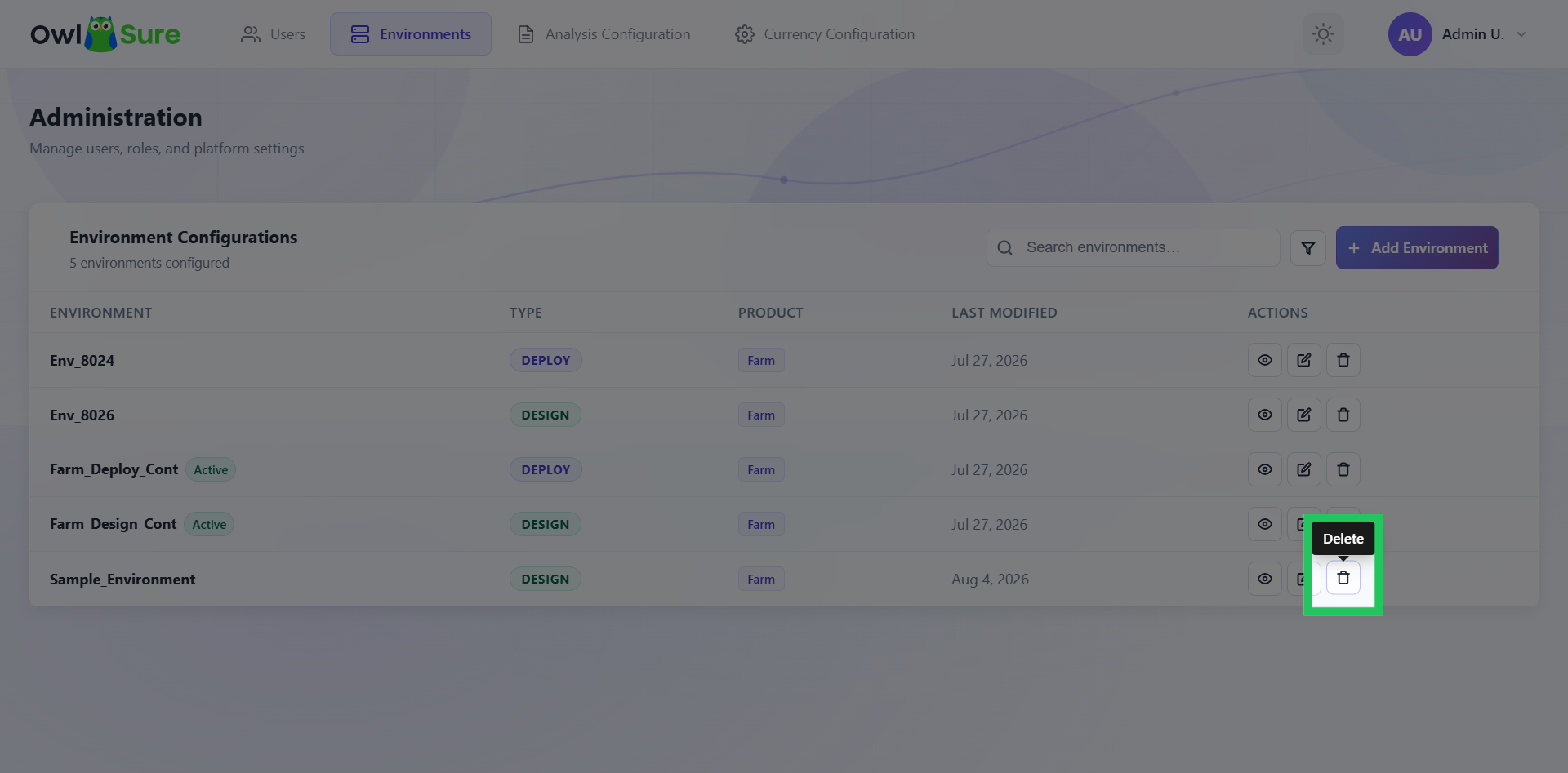1568x773 pixels.
Task: Edit the Farm_Deploy_Cont environment
Action: pyautogui.click(x=1303, y=469)
